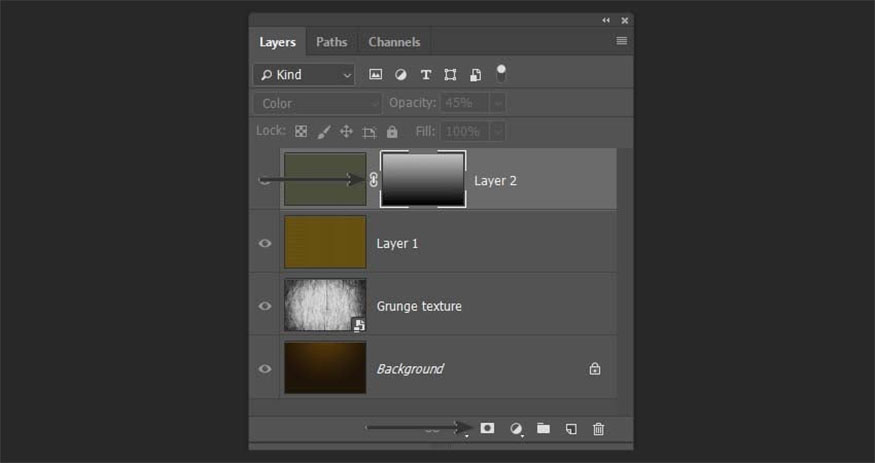Expand the Opacity slider arrow

498,103
